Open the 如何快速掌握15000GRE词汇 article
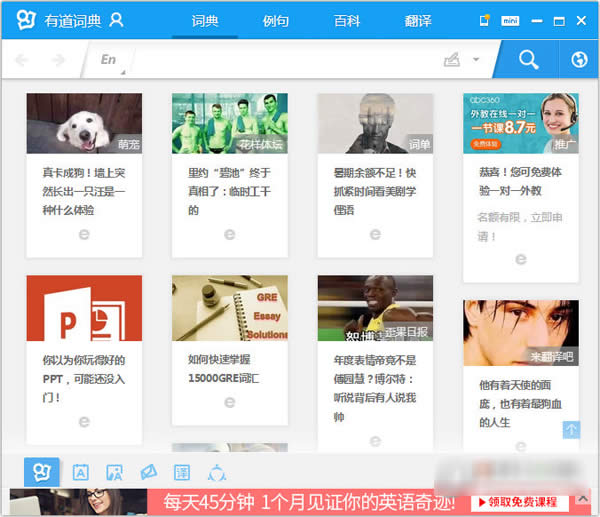This screenshot has height=517, width=600. coord(229,369)
